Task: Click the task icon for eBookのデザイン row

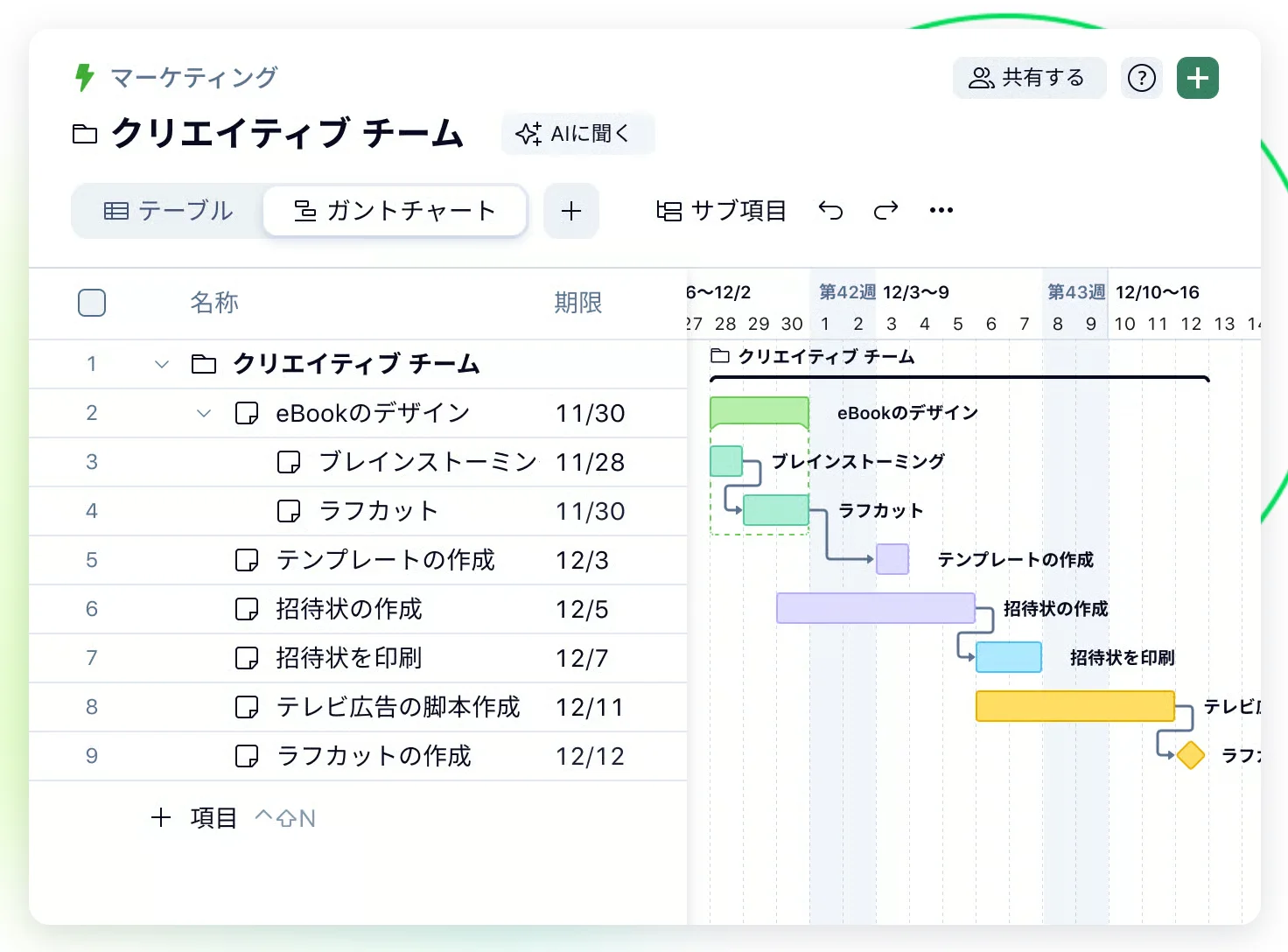Action: coord(247,413)
